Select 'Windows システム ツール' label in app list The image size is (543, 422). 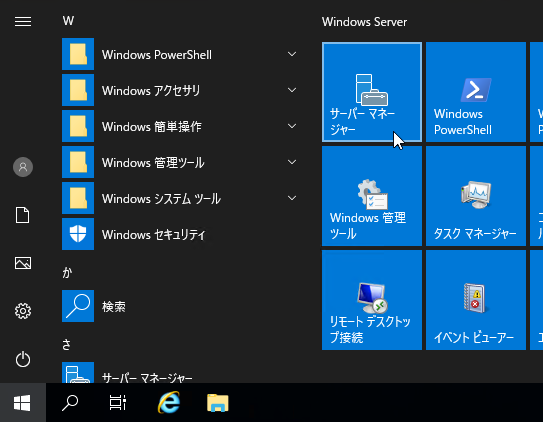click(161, 198)
